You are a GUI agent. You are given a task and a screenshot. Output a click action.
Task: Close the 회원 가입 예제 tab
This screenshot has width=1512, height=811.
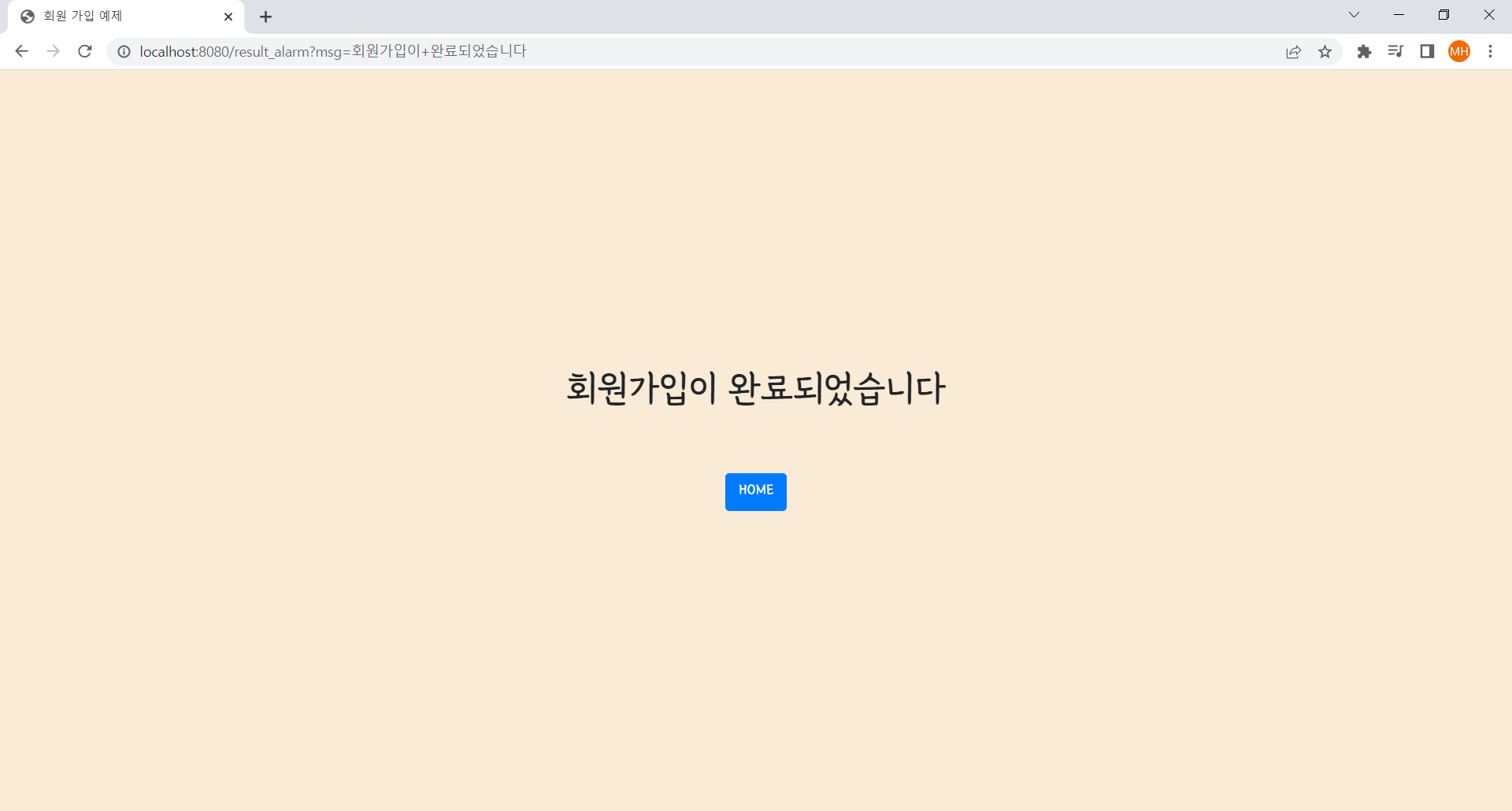pyautogui.click(x=228, y=16)
